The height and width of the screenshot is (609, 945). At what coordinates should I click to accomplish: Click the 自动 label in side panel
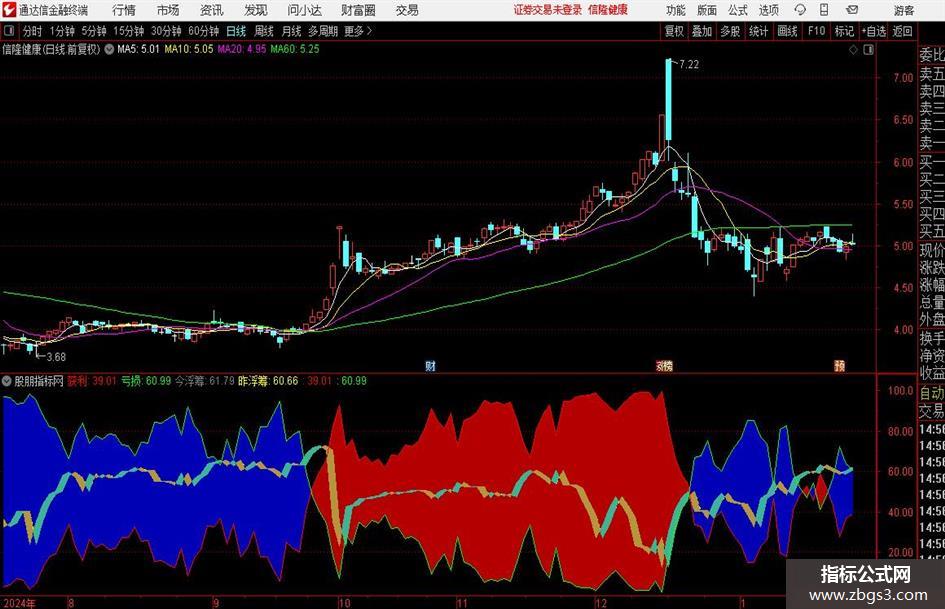click(931, 393)
